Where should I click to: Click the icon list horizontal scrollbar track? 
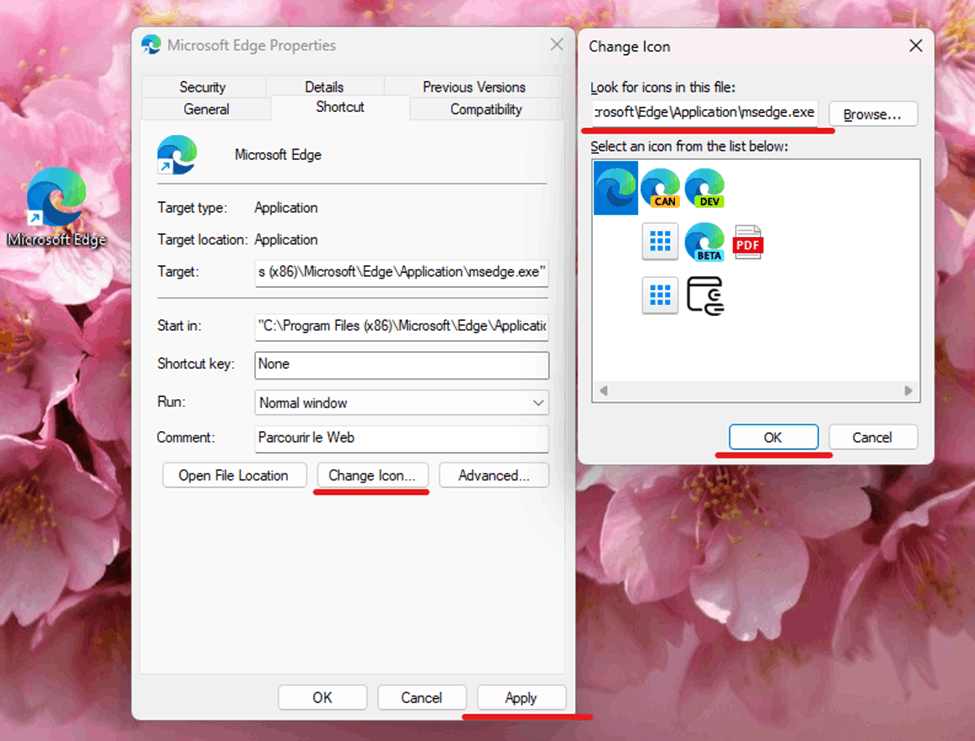(x=756, y=390)
